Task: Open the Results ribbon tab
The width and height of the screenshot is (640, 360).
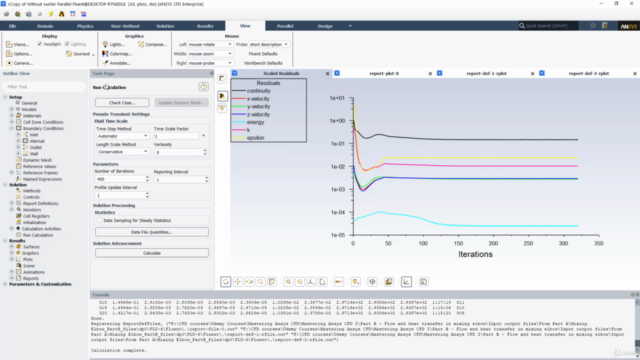Action: [205, 26]
